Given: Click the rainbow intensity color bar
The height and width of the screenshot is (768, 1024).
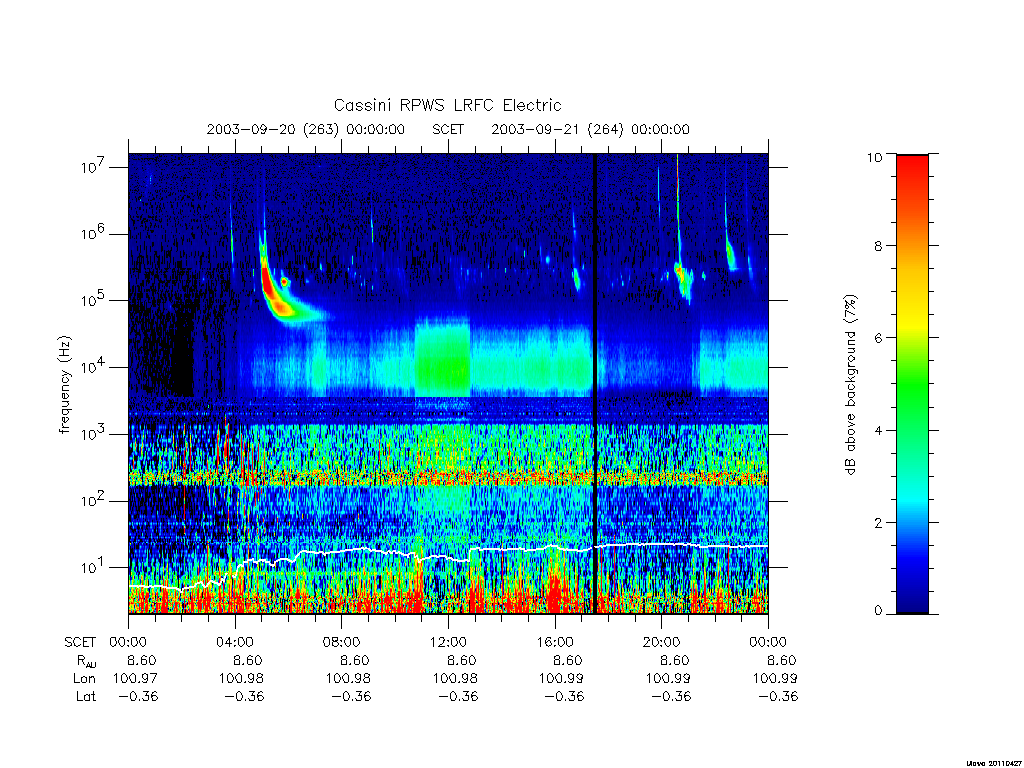Looking at the screenshot, I should (x=912, y=384).
